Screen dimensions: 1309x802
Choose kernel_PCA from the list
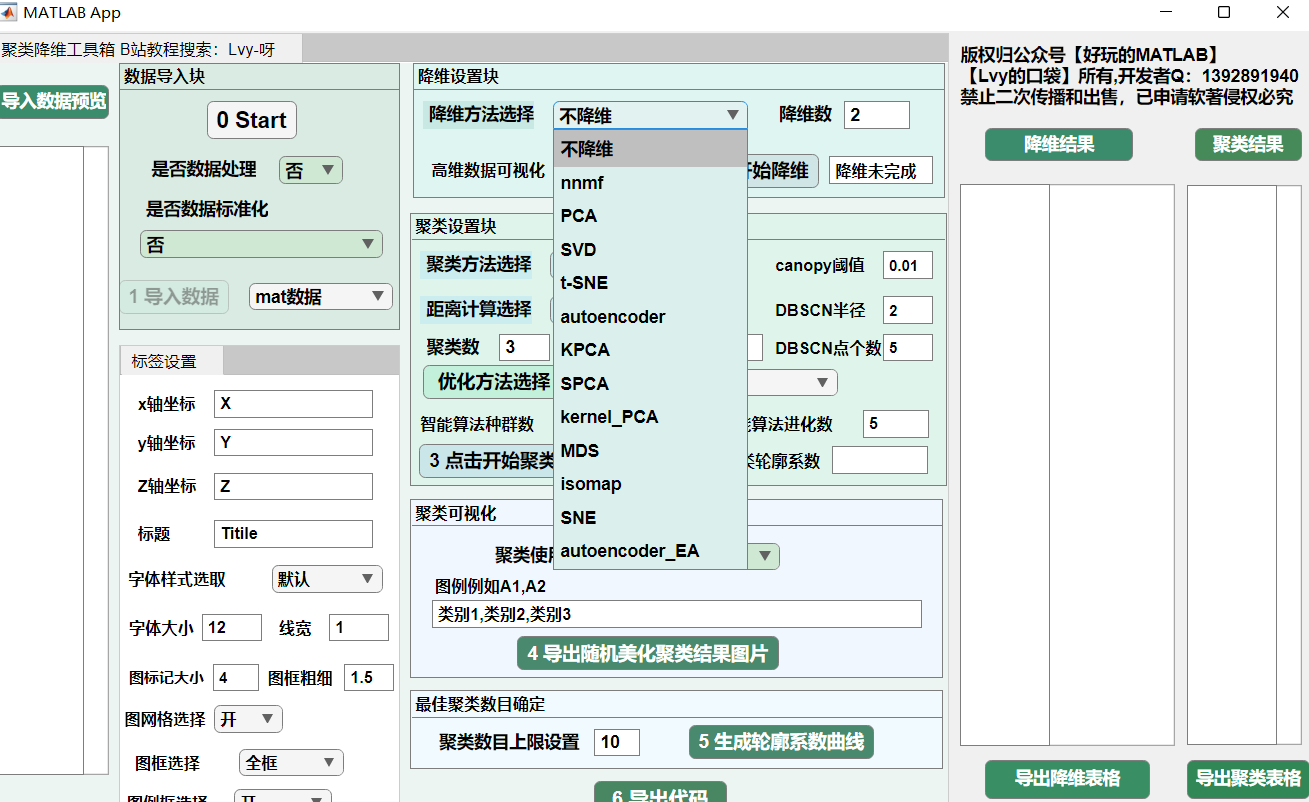click(609, 417)
